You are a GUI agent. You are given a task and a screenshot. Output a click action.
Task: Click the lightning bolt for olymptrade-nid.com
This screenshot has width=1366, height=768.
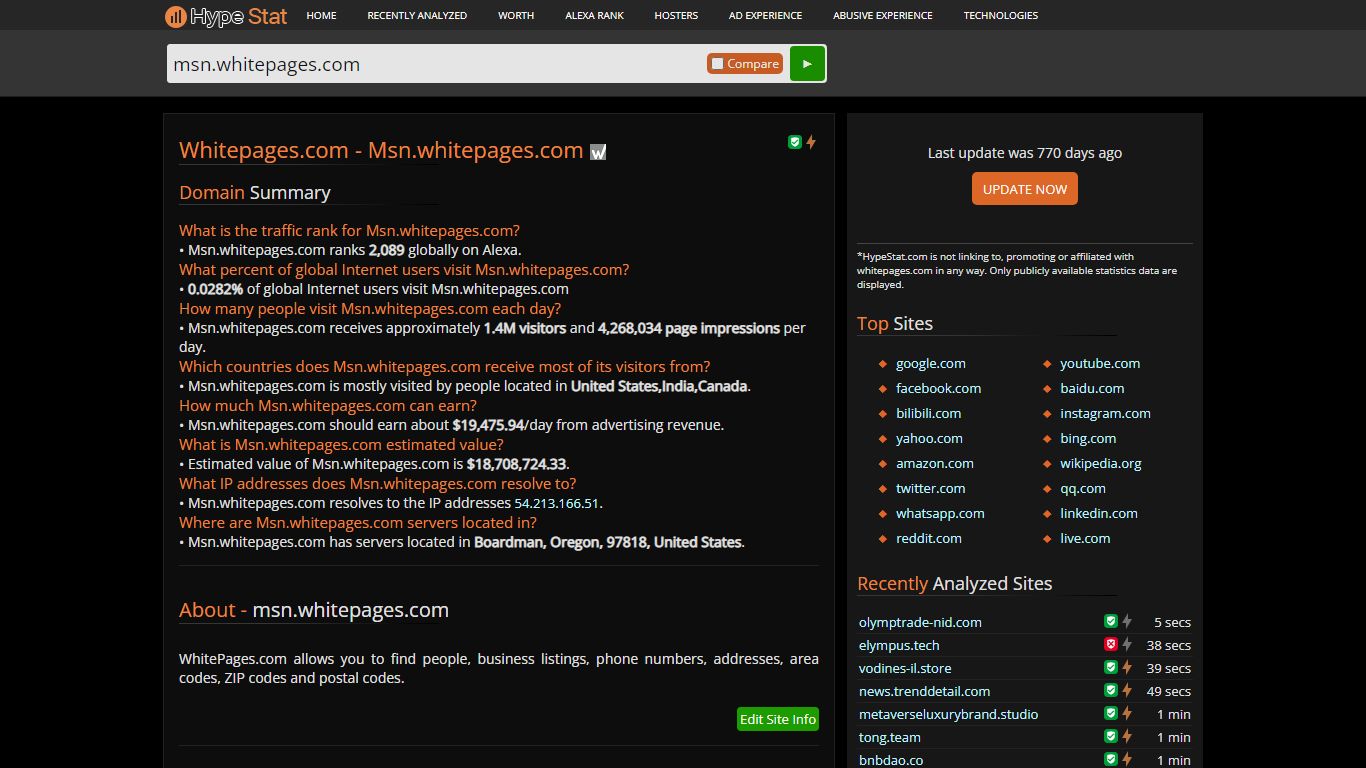tap(1127, 621)
